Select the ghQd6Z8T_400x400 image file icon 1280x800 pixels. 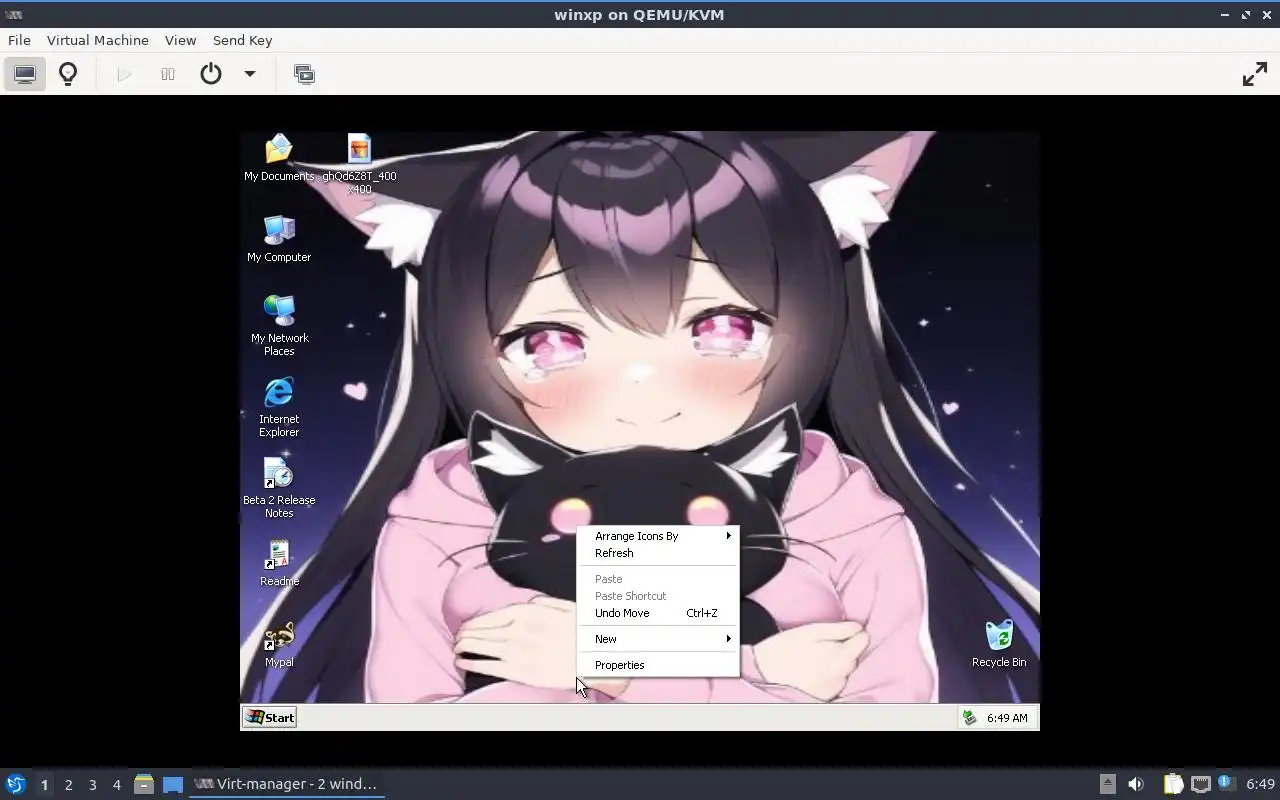coord(359,164)
